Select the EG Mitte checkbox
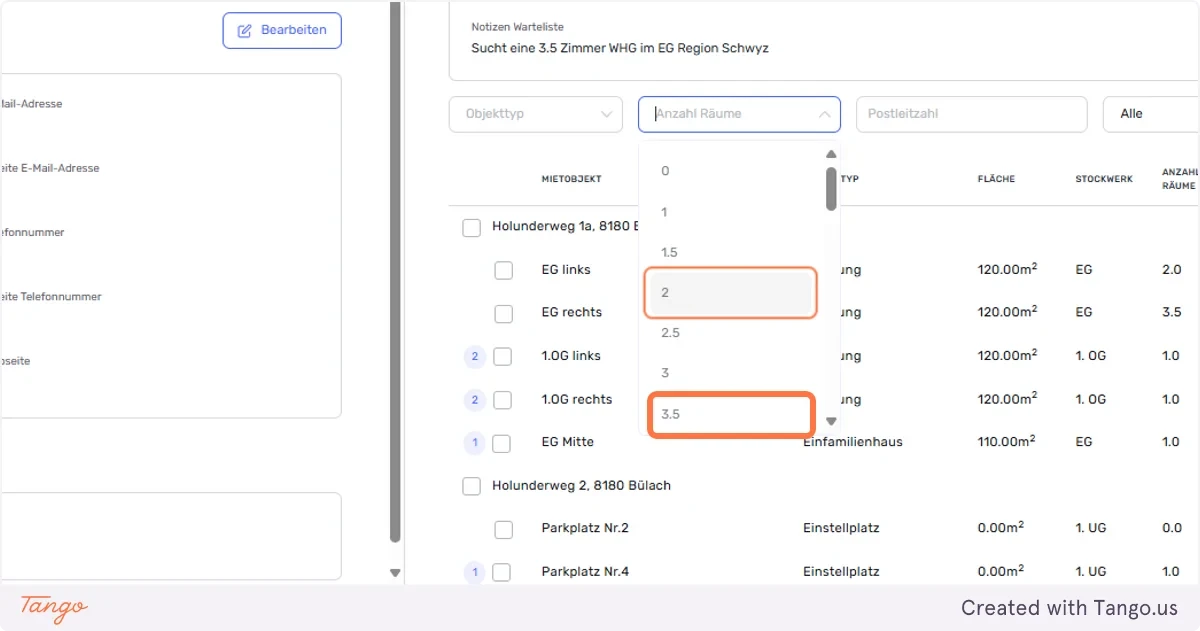Viewport: 1200px width, 631px height. pos(502,443)
